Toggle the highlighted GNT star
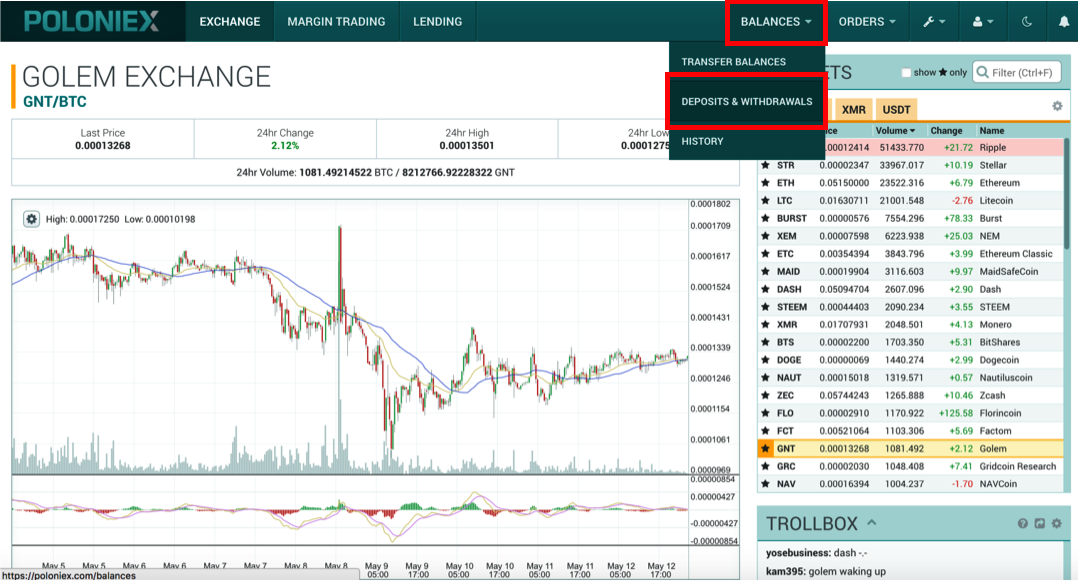This screenshot has height=581, width=1079. pos(765,449)
